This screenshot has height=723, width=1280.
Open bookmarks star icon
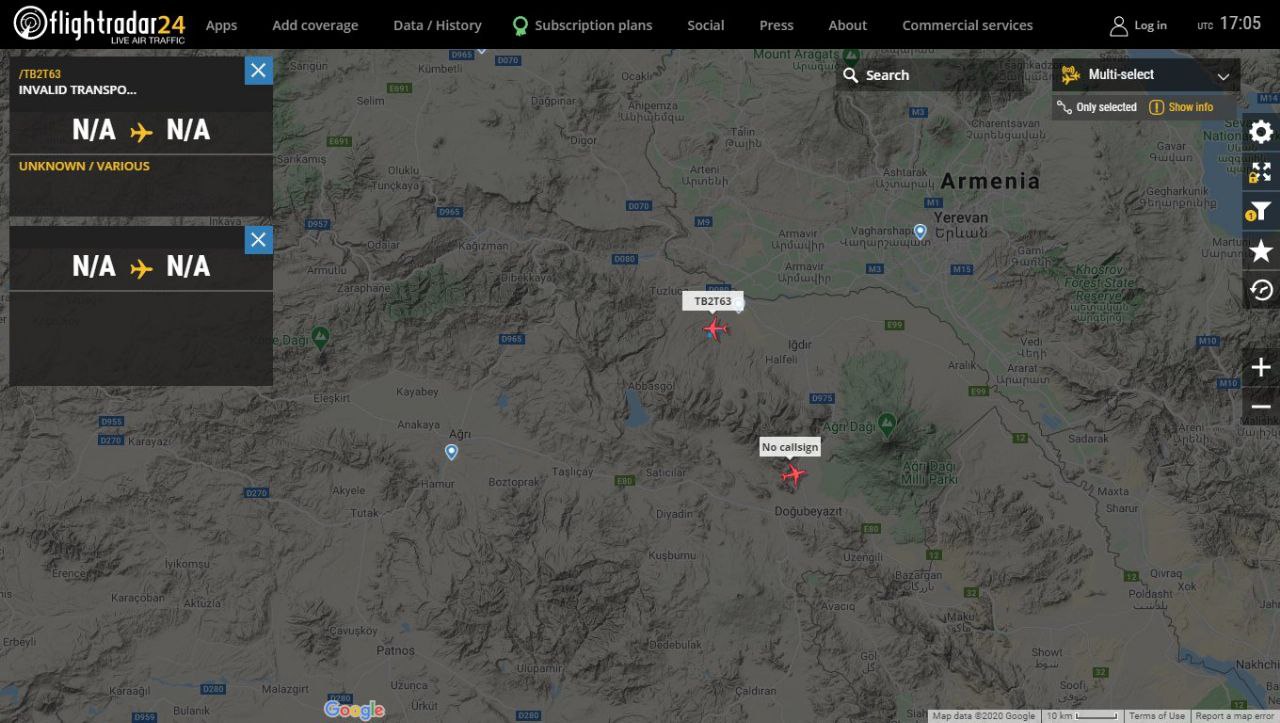click(1261, 251)
